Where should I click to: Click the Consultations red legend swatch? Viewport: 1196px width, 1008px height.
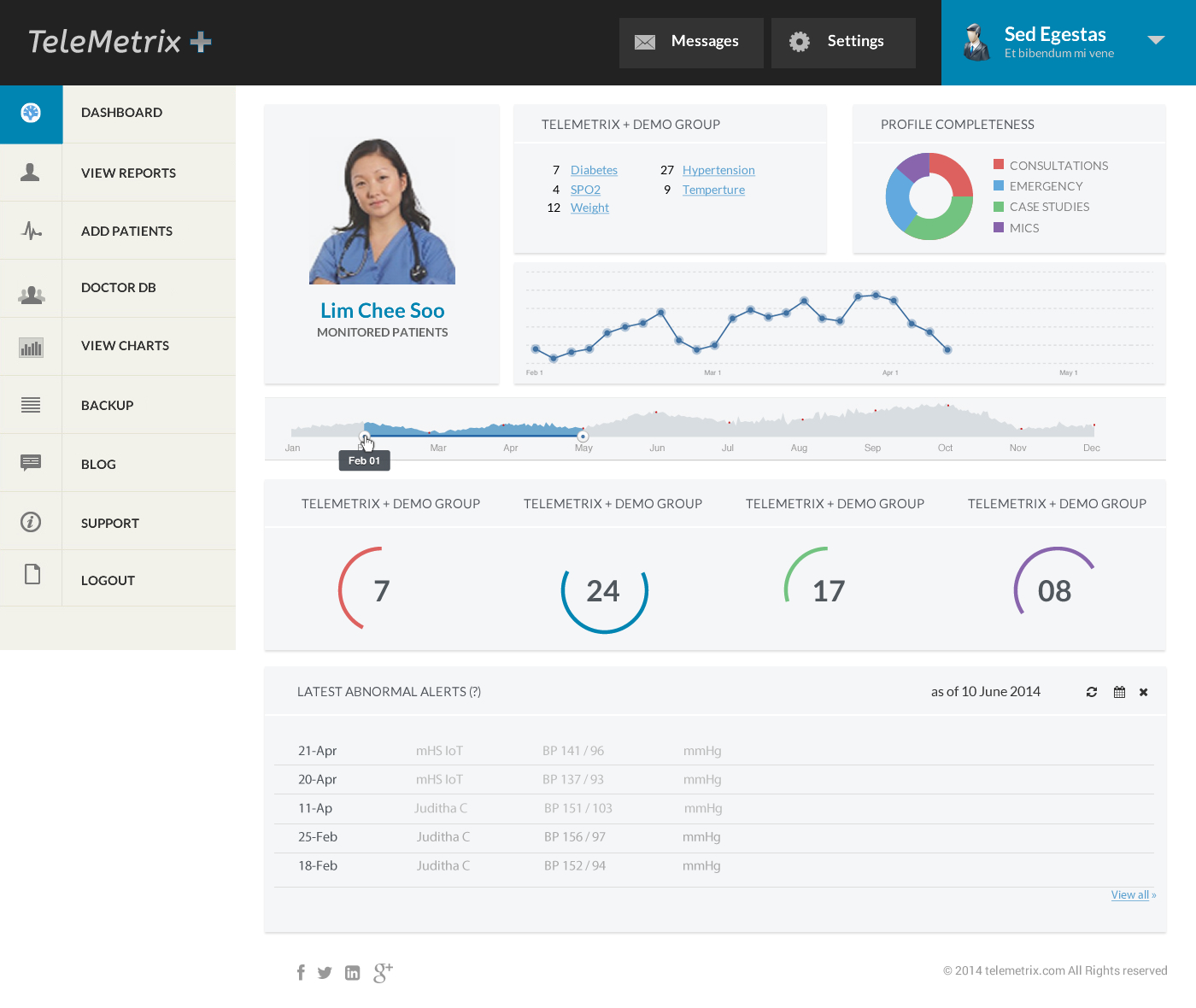pos(999,164)
